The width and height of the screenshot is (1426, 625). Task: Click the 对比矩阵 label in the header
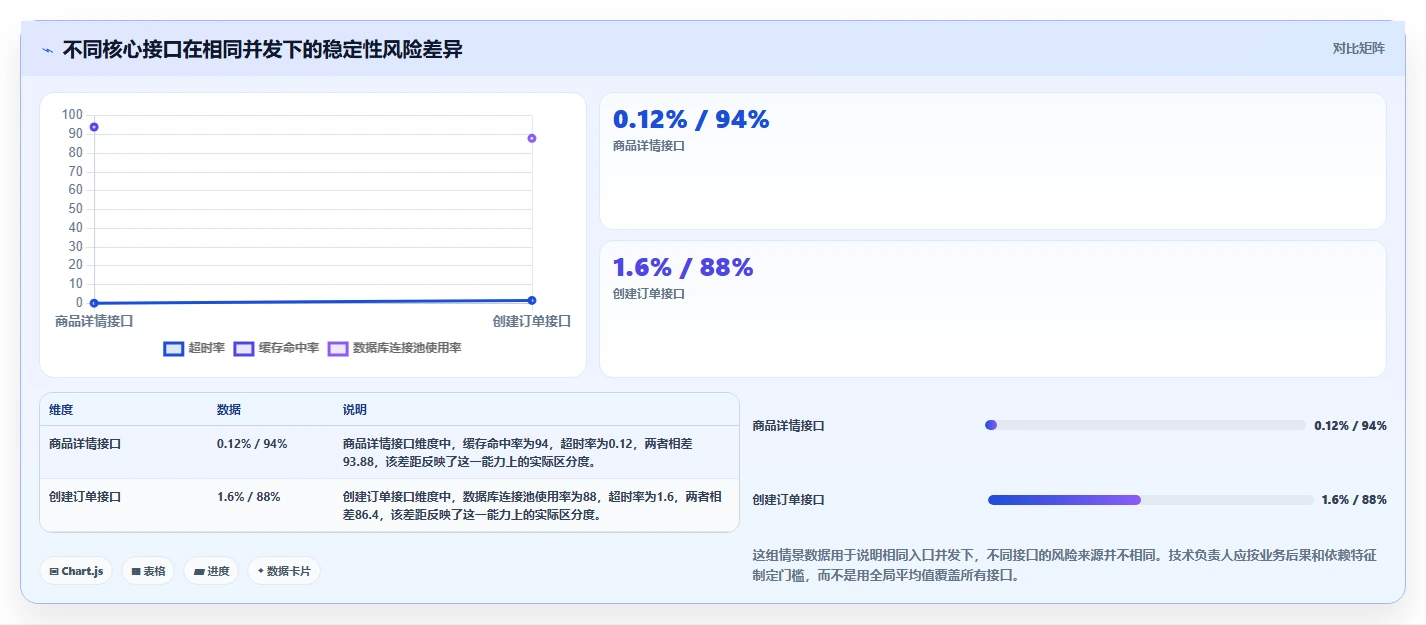(x=1358, y=48)
